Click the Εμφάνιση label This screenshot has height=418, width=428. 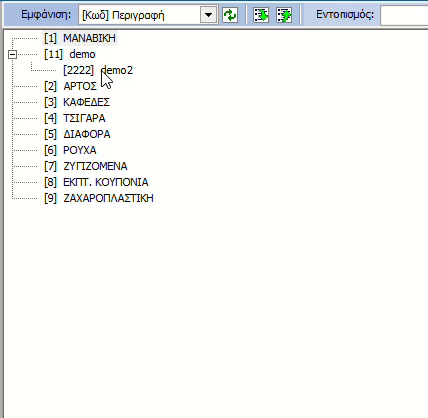46,15
